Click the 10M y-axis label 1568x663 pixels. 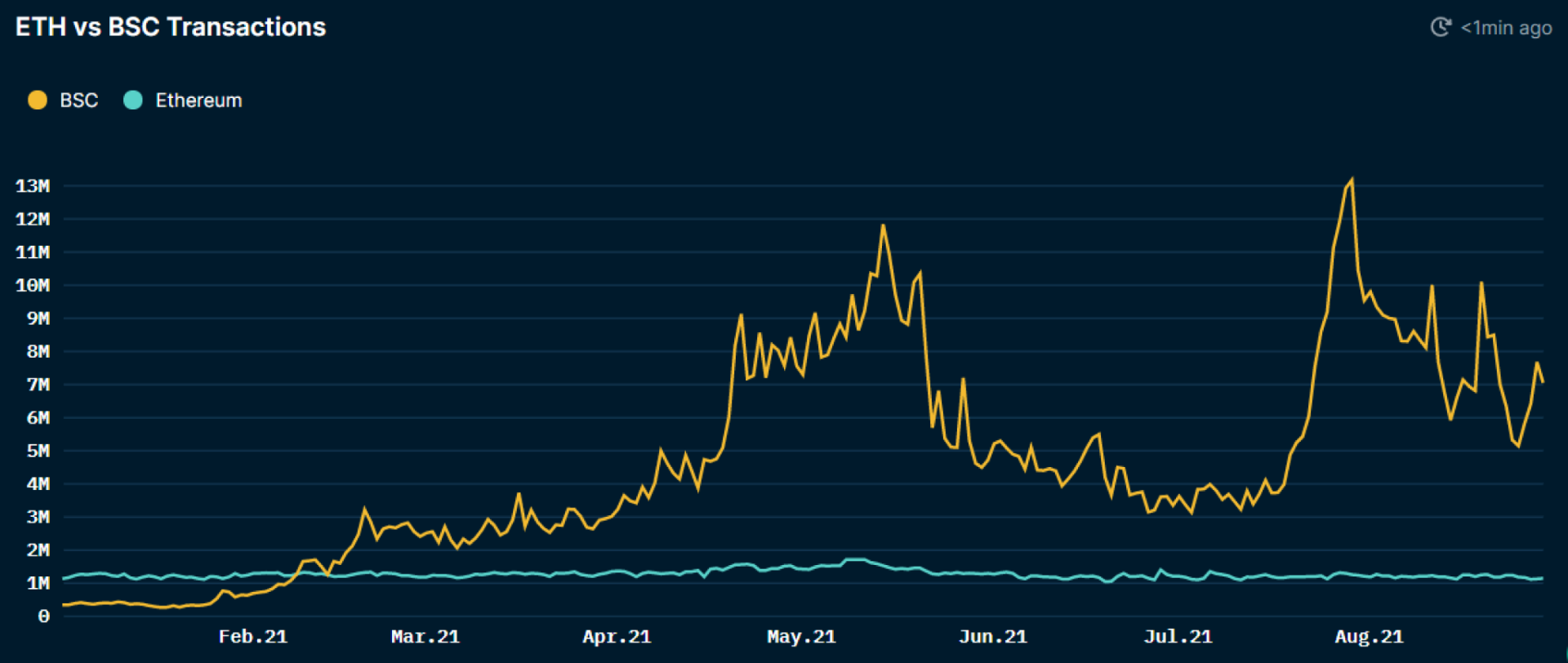(33, 286)
